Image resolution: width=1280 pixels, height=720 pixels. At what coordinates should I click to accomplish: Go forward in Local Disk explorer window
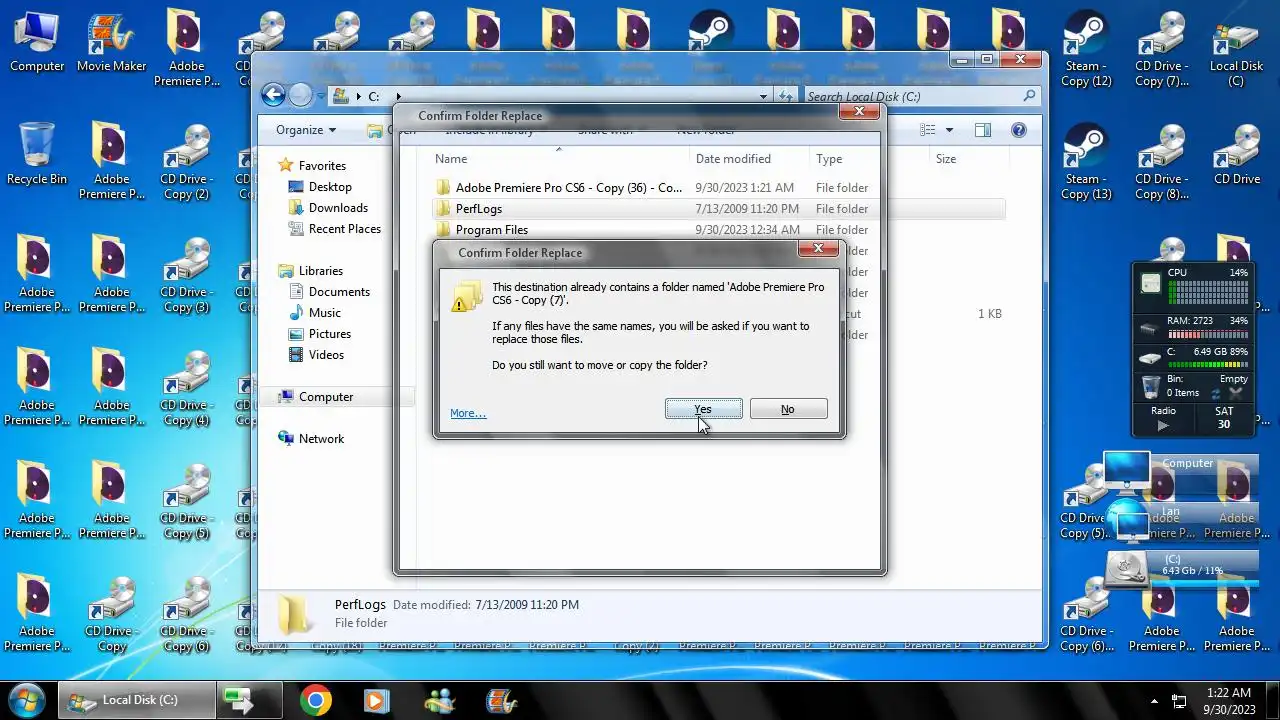click(x=300, y=95)
